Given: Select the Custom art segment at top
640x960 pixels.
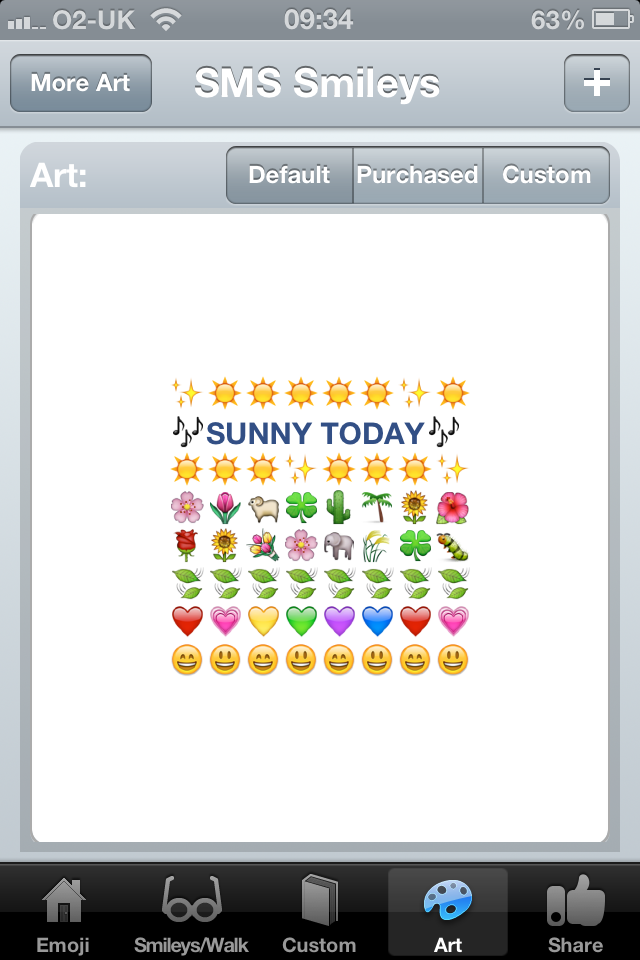Looking at the screenshot, I should tap(546, 175).
